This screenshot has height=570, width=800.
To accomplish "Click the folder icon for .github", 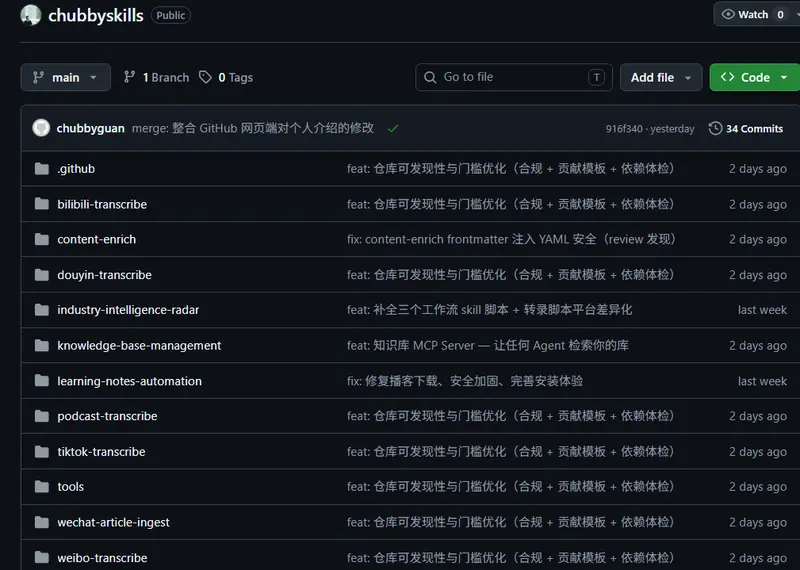I will (x=42, y=168).
